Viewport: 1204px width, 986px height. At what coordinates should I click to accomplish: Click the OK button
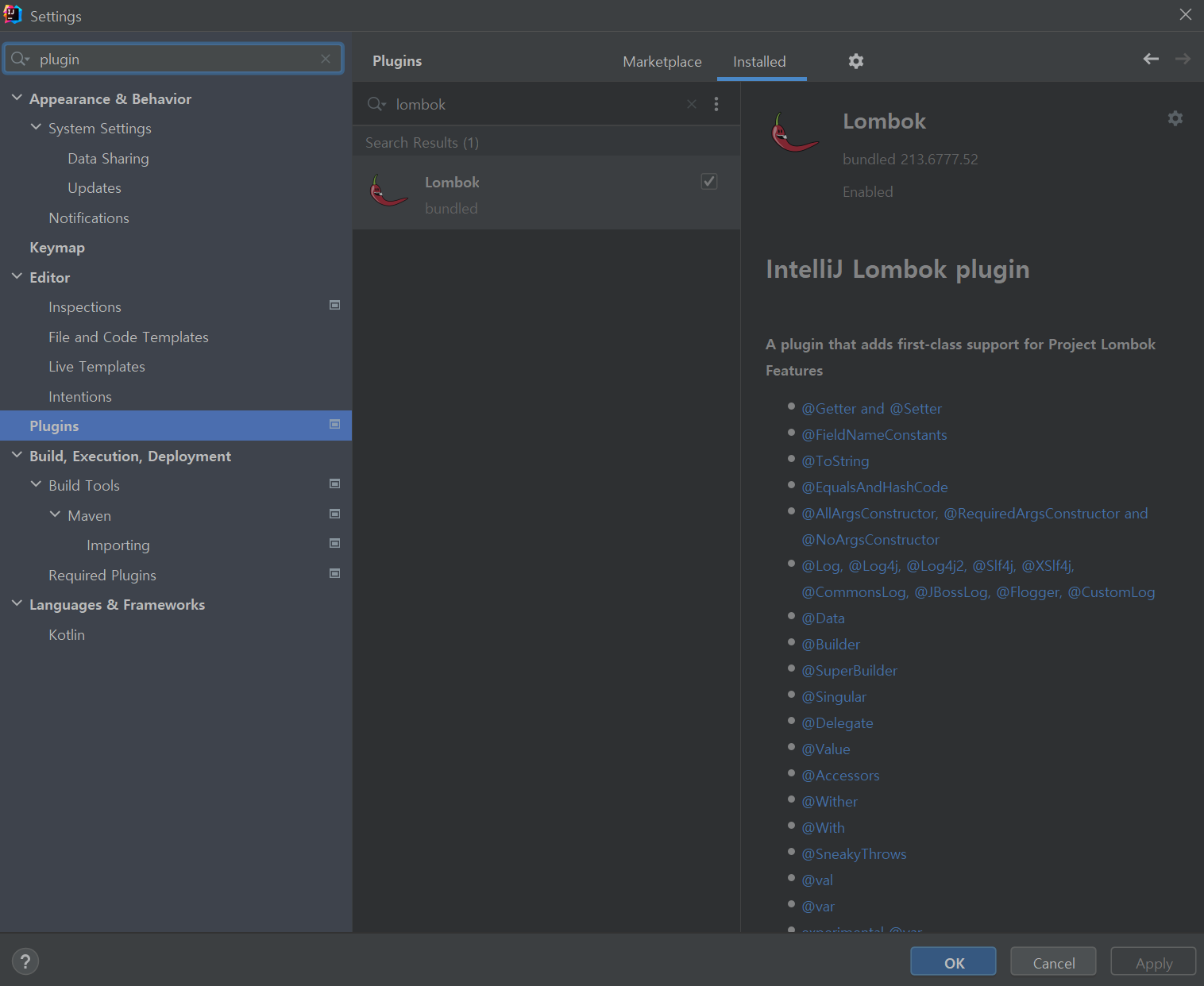point(953,962)
